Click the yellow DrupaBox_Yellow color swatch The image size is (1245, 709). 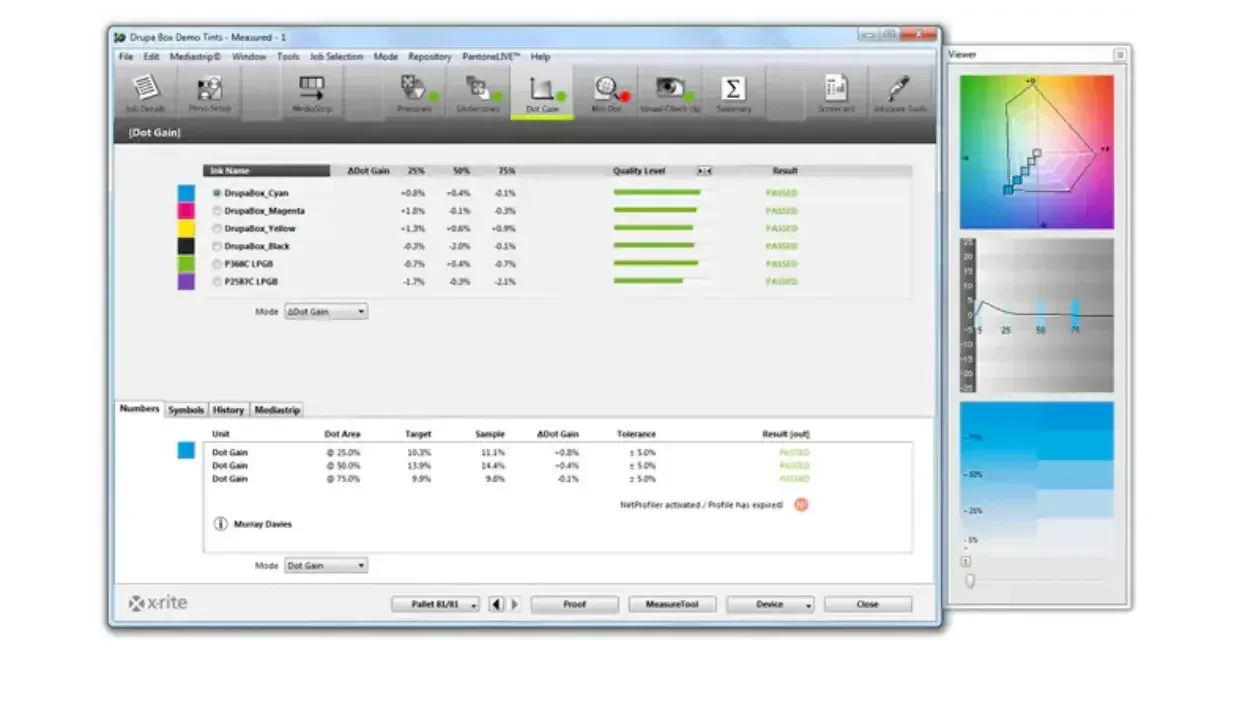(x=186, y=229)
